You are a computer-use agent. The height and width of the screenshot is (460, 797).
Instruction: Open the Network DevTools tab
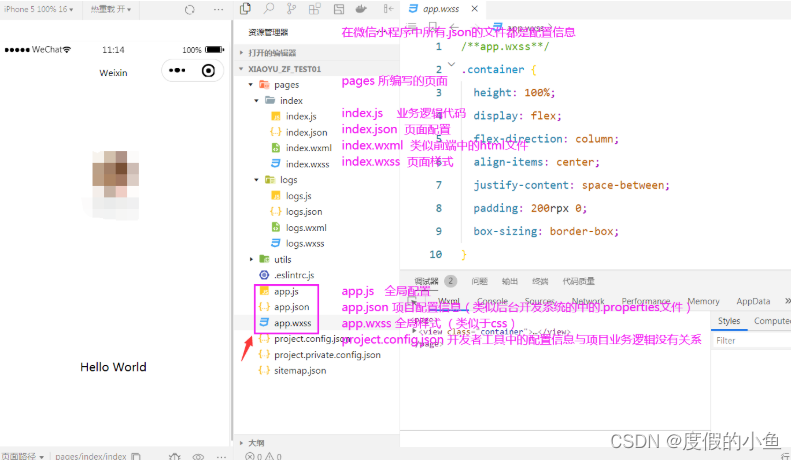pos(588,301)
